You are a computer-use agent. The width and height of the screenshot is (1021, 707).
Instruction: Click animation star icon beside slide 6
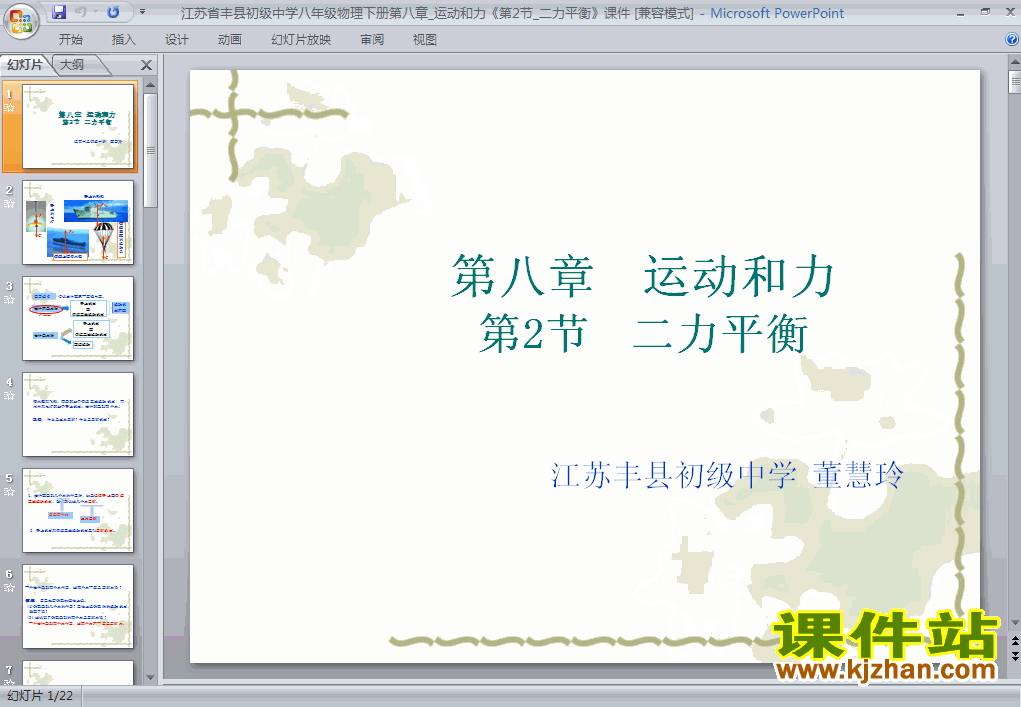point(9,588)
